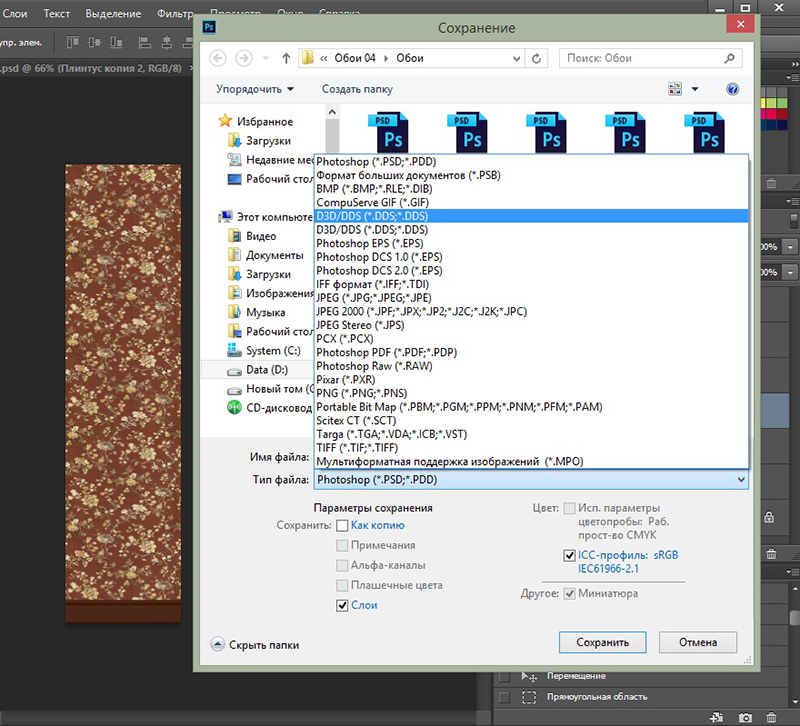This screenshot has height=726, width=800.
Task: Collapse the 'Тип файла' format dropdown
Action: [740, 480]
